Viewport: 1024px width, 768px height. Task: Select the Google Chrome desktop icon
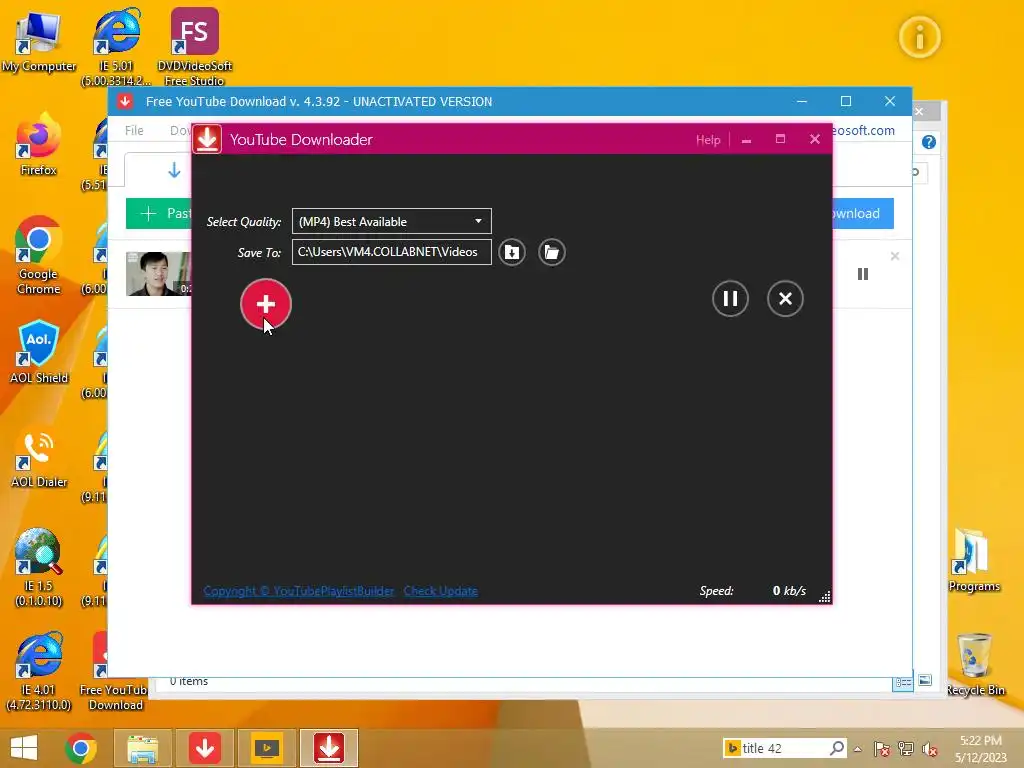point(39,255)
